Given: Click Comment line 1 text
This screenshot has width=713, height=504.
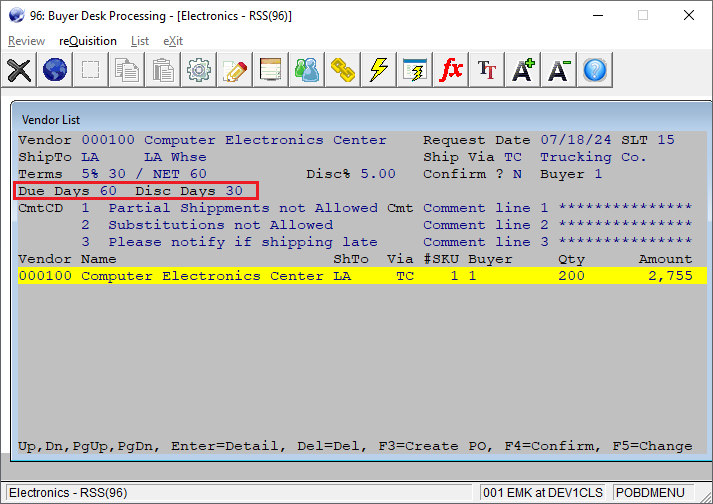Looking at the screenshot, I should click(486, 208).
